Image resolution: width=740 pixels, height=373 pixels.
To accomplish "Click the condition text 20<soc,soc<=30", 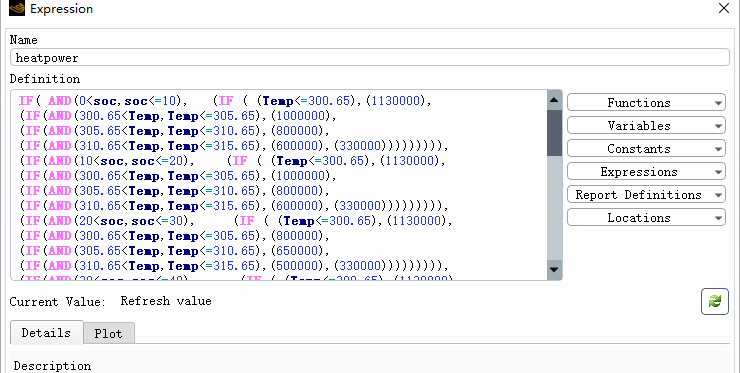I will pos(131,221).
